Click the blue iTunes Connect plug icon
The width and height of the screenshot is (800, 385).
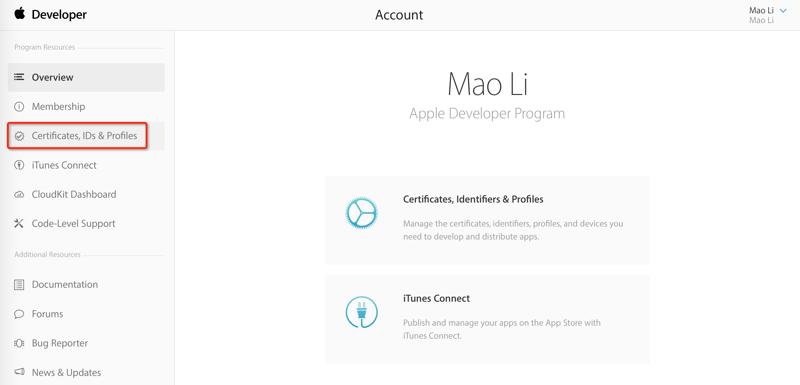(x=361, y=312)
